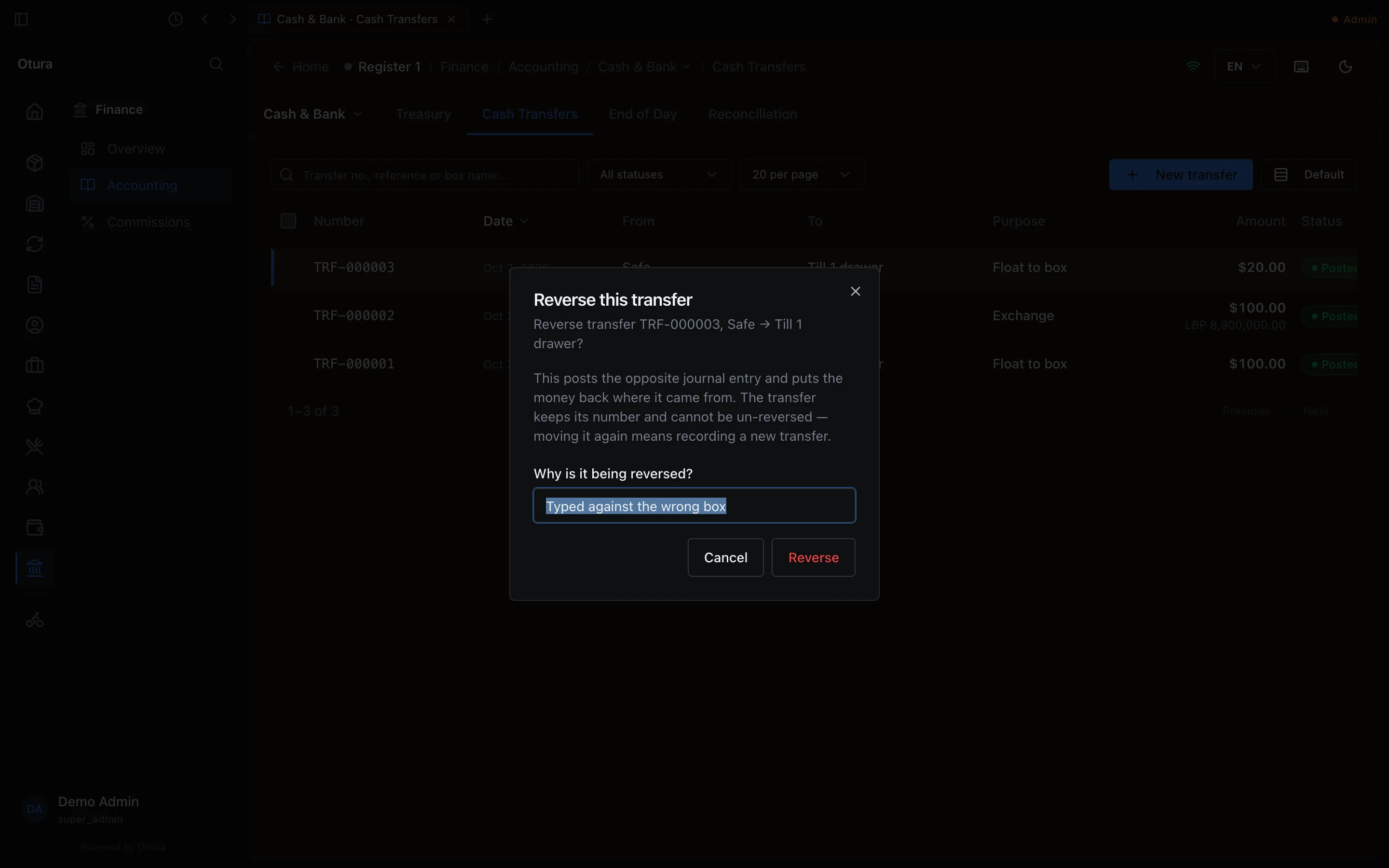The height and width of the screenshot is (868, 1389).
Task: Open the bank Finance icon in sidebar
Action: (x=35, y=569)
